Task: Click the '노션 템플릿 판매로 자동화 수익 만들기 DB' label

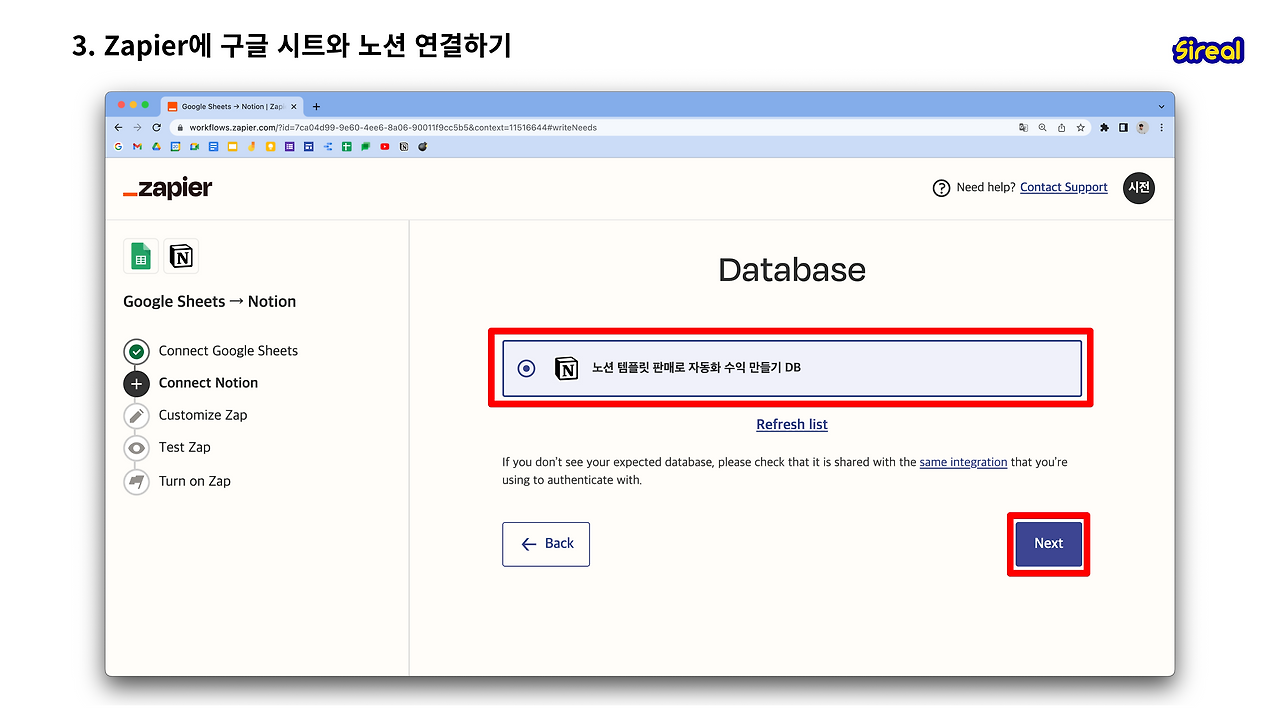Action: coord(696,368)
